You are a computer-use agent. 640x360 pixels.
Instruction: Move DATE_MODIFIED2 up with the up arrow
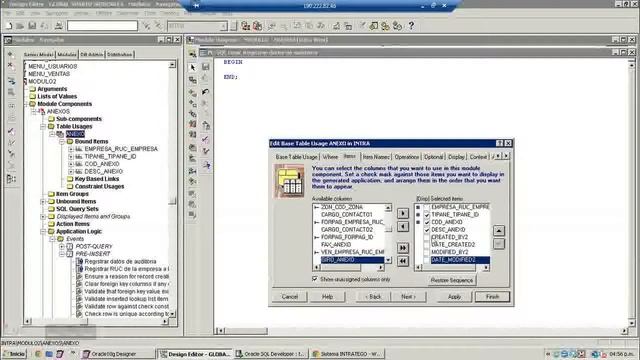tap(499, 231)
